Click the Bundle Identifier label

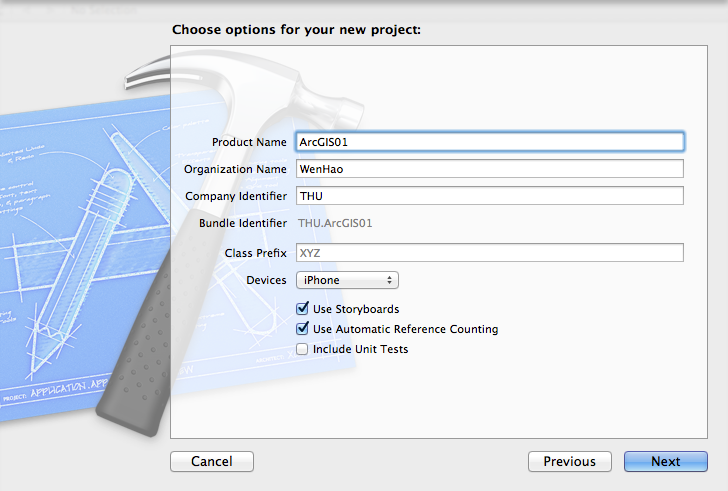[243, 223]
